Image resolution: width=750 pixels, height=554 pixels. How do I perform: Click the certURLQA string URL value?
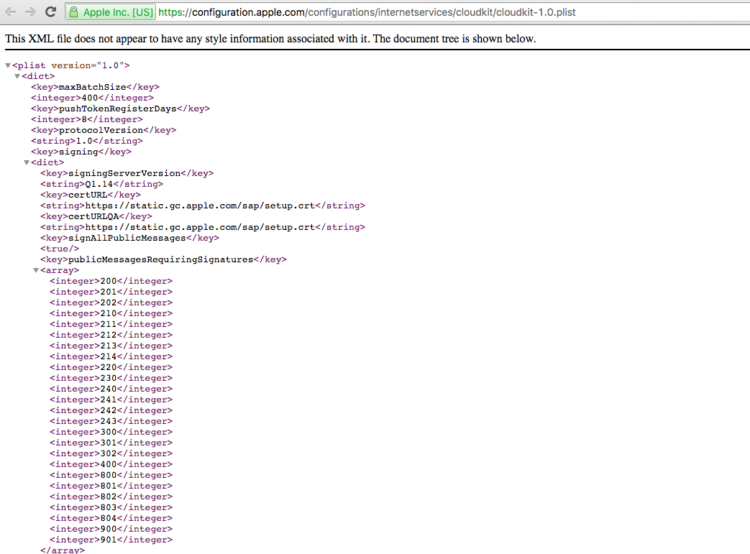point(202,227)
